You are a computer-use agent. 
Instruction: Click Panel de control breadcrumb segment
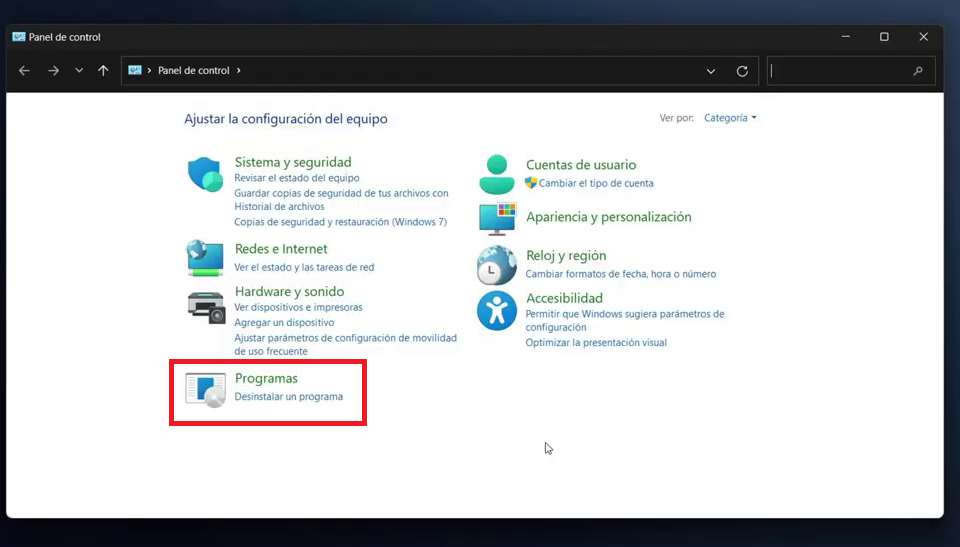point(193,70)
